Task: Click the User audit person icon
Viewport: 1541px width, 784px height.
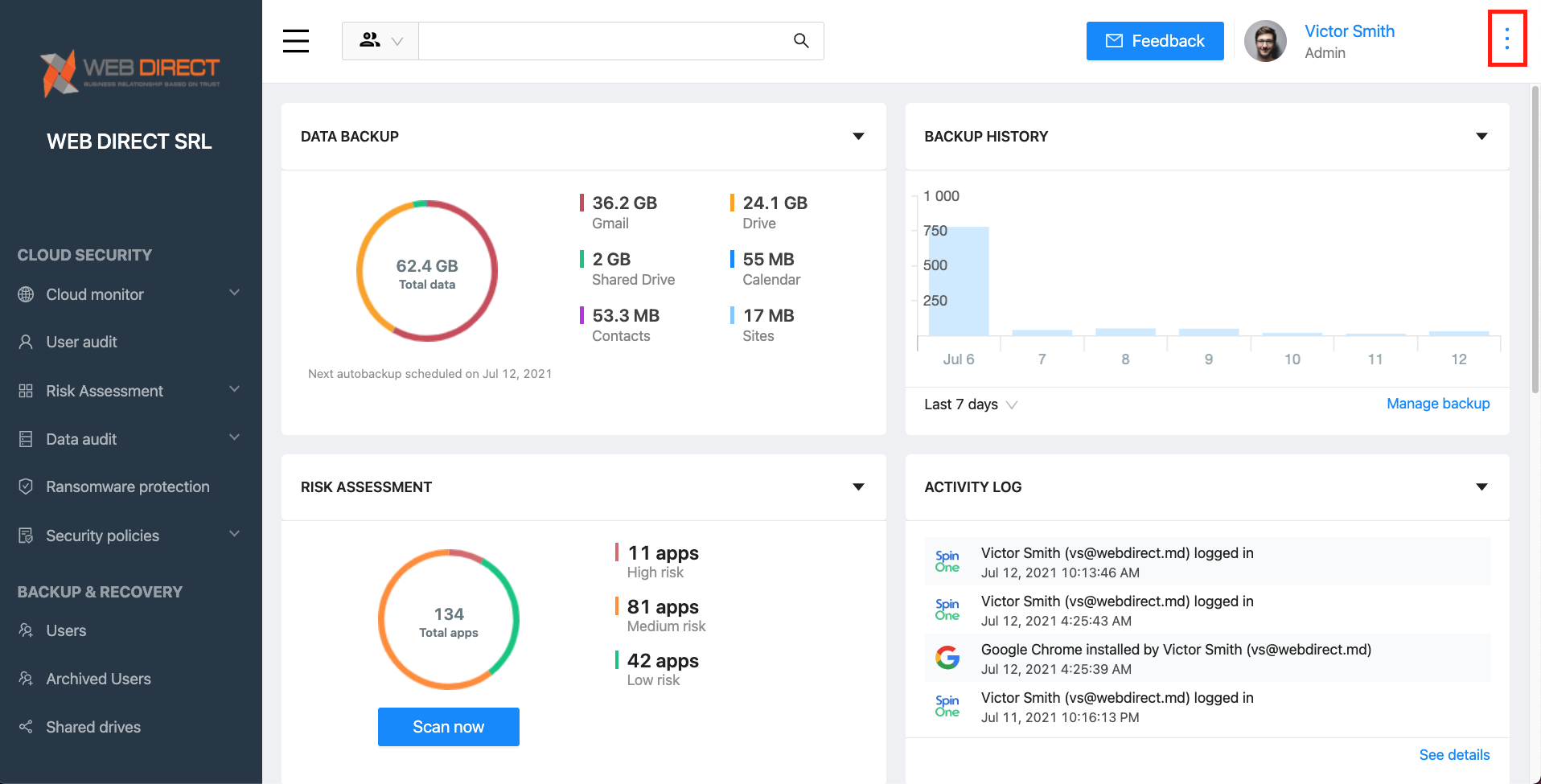Action: [26, 342]
